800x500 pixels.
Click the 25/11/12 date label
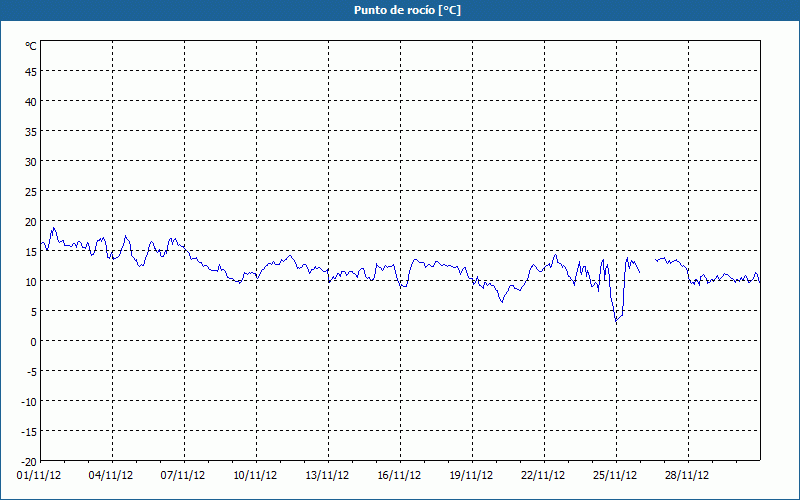pos(615,476)
